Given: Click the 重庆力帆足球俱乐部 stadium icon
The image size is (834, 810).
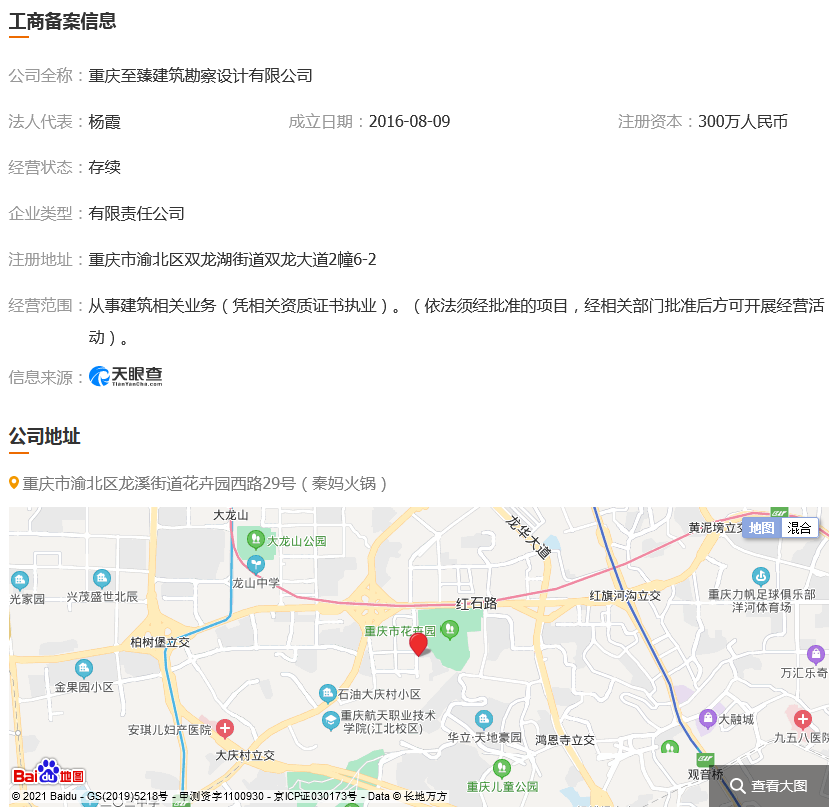Looking at the screenshot, I should point(761,577).
